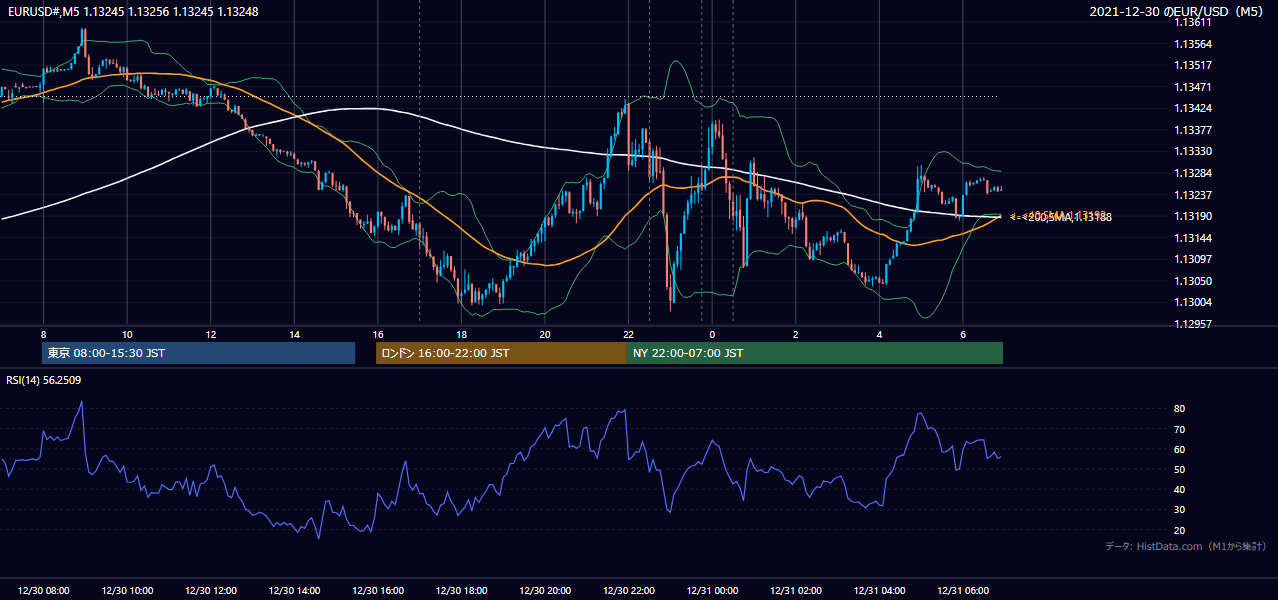Click hour label 18 under the price chart

[461, 334]
